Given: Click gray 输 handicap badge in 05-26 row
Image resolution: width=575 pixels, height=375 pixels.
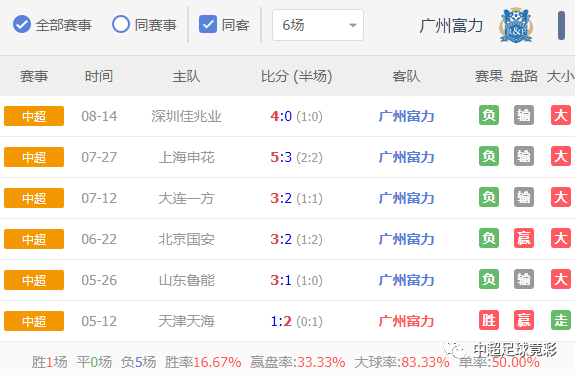Looking at the screenshot, I should point(524,280).
